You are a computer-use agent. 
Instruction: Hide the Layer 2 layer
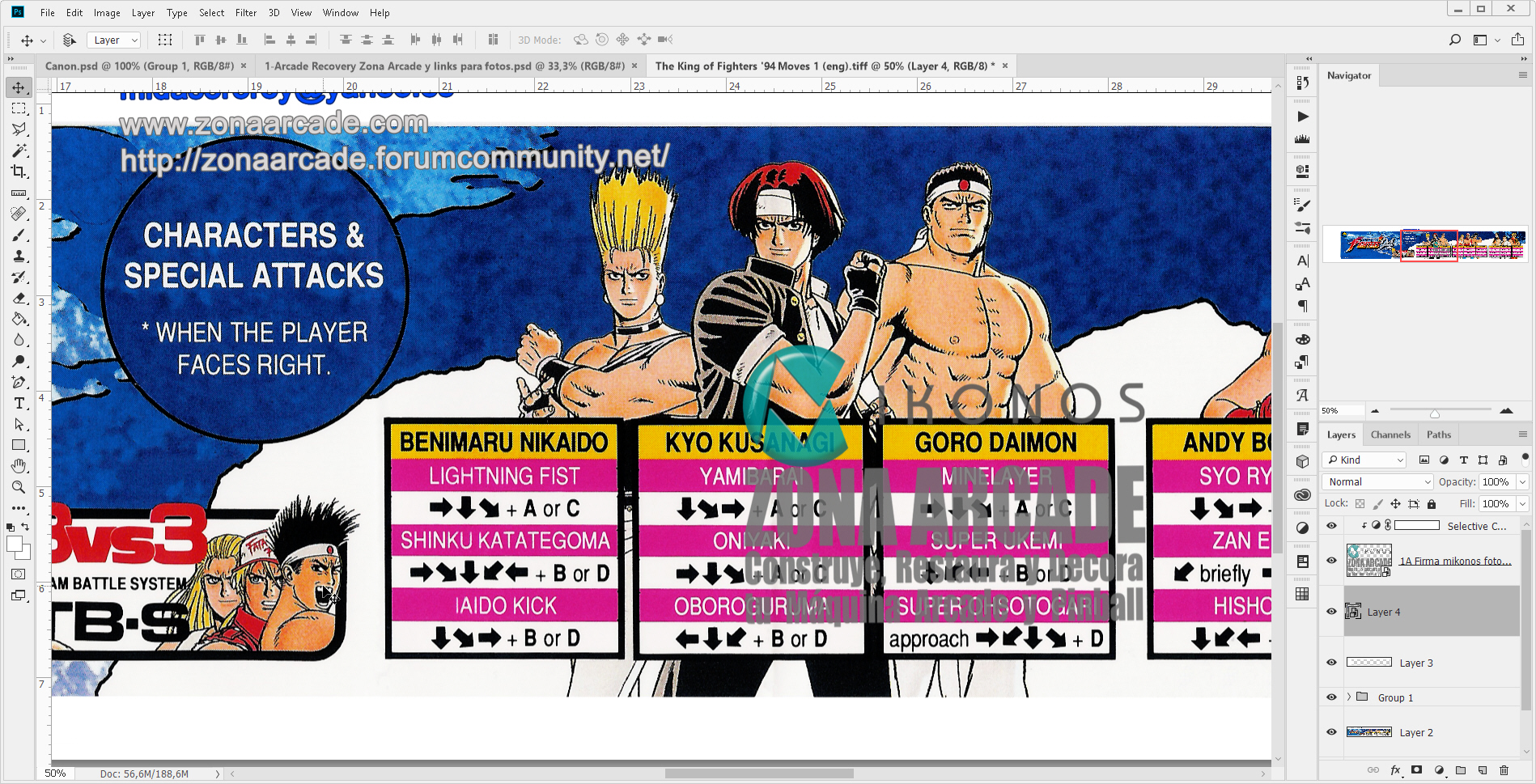pos(1331,731)
